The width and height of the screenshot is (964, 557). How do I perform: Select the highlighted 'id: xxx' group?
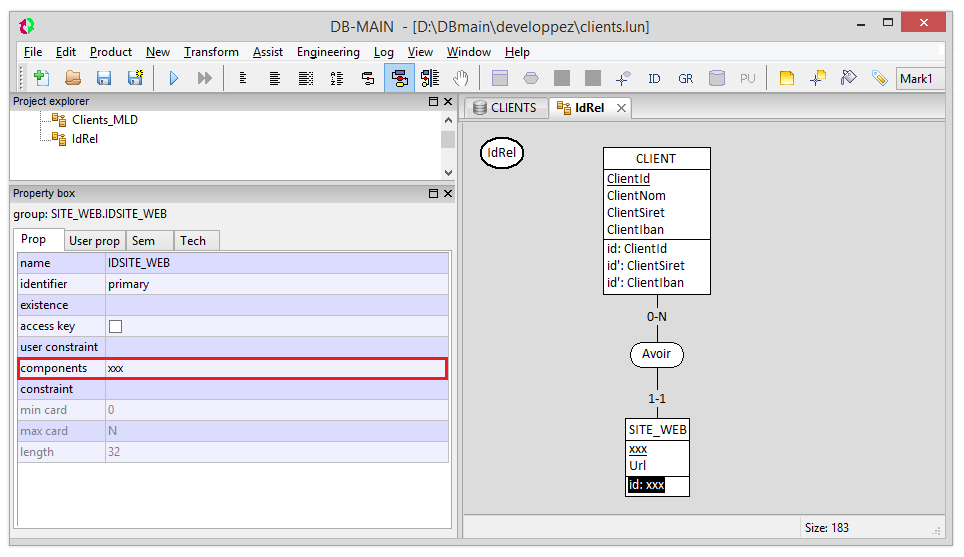pyautogui.click(x=646, y=485)
